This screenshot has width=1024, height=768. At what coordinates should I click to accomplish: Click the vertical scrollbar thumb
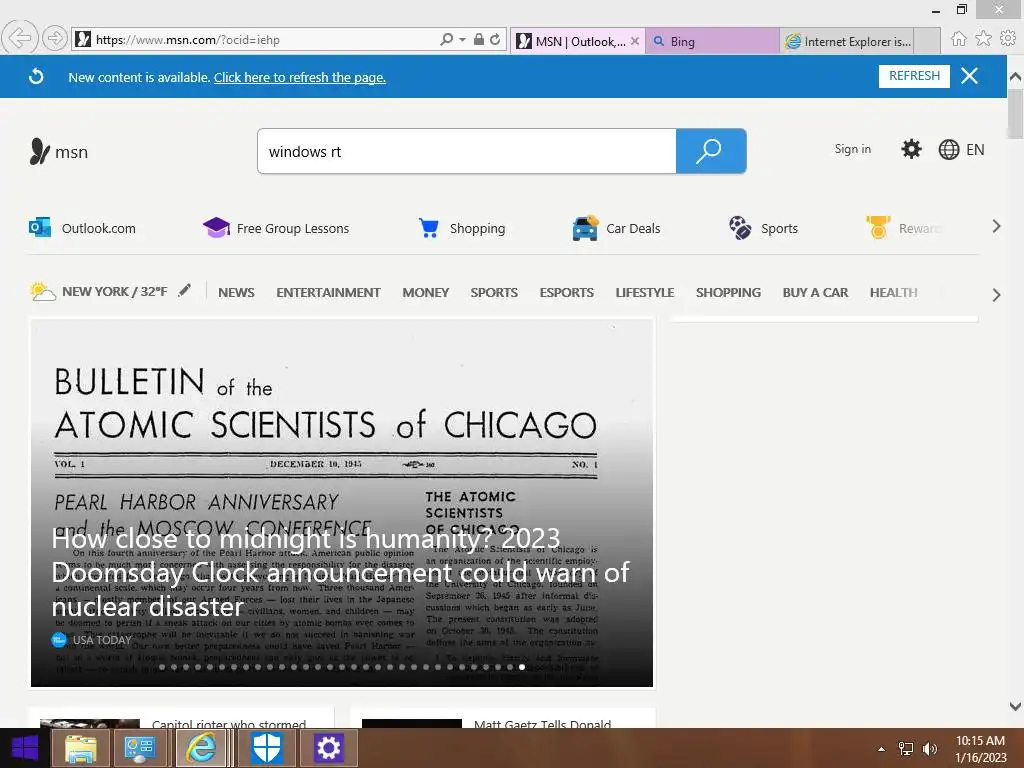tap(1015, 114)
